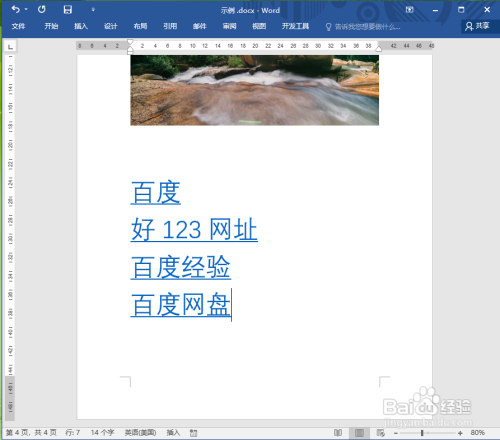Switch to the 开始 tab
Image resolution: width=500 pixels, height=440 pixels.
coord(51,26)
